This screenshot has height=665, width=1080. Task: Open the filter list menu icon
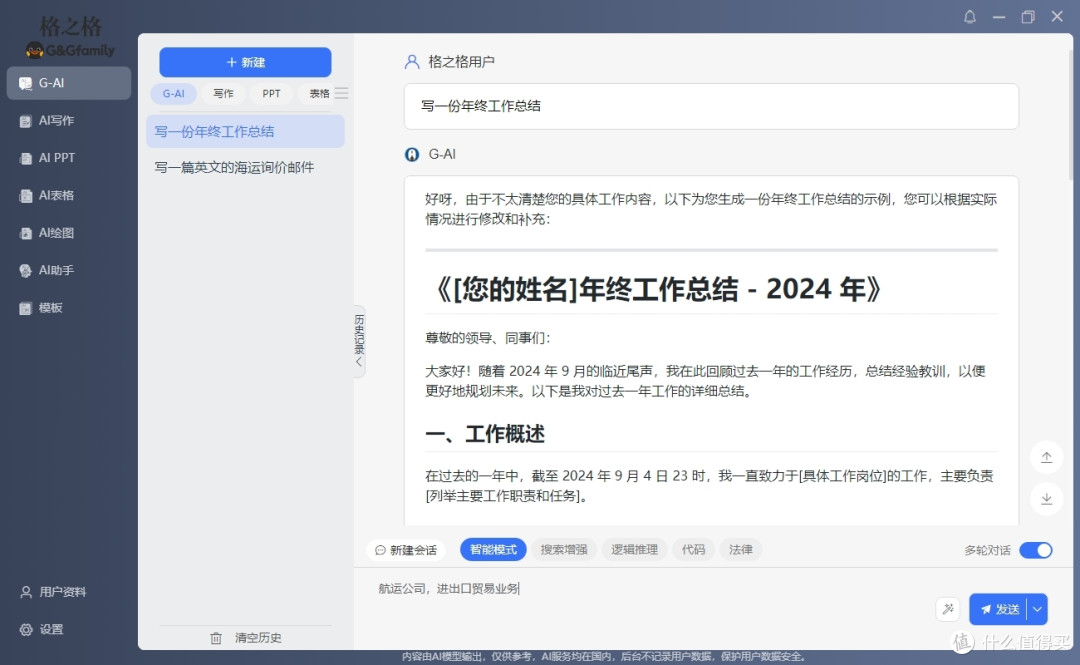pos(342,93)
